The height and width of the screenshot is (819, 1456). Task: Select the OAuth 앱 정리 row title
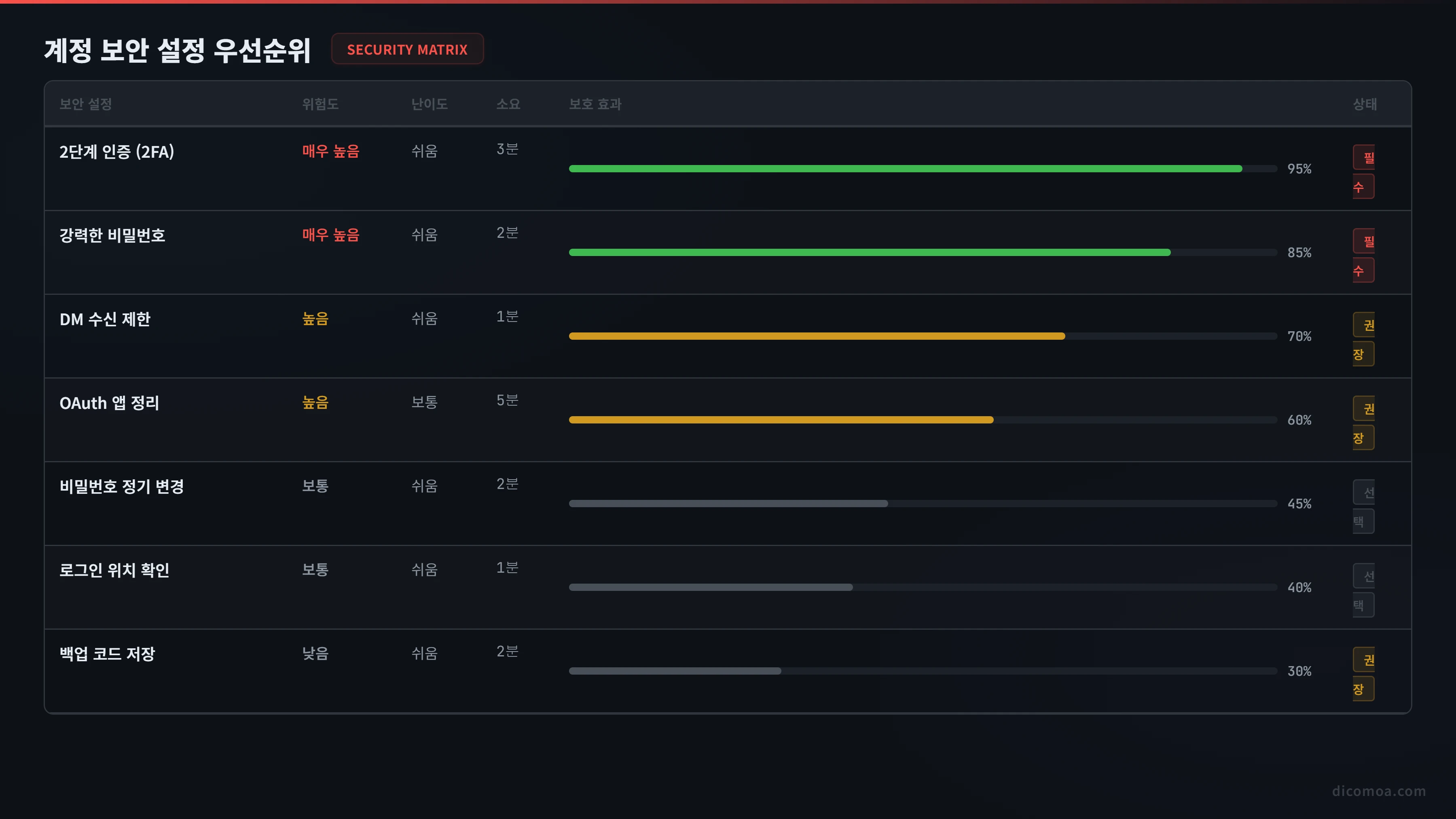coord(109,402)
